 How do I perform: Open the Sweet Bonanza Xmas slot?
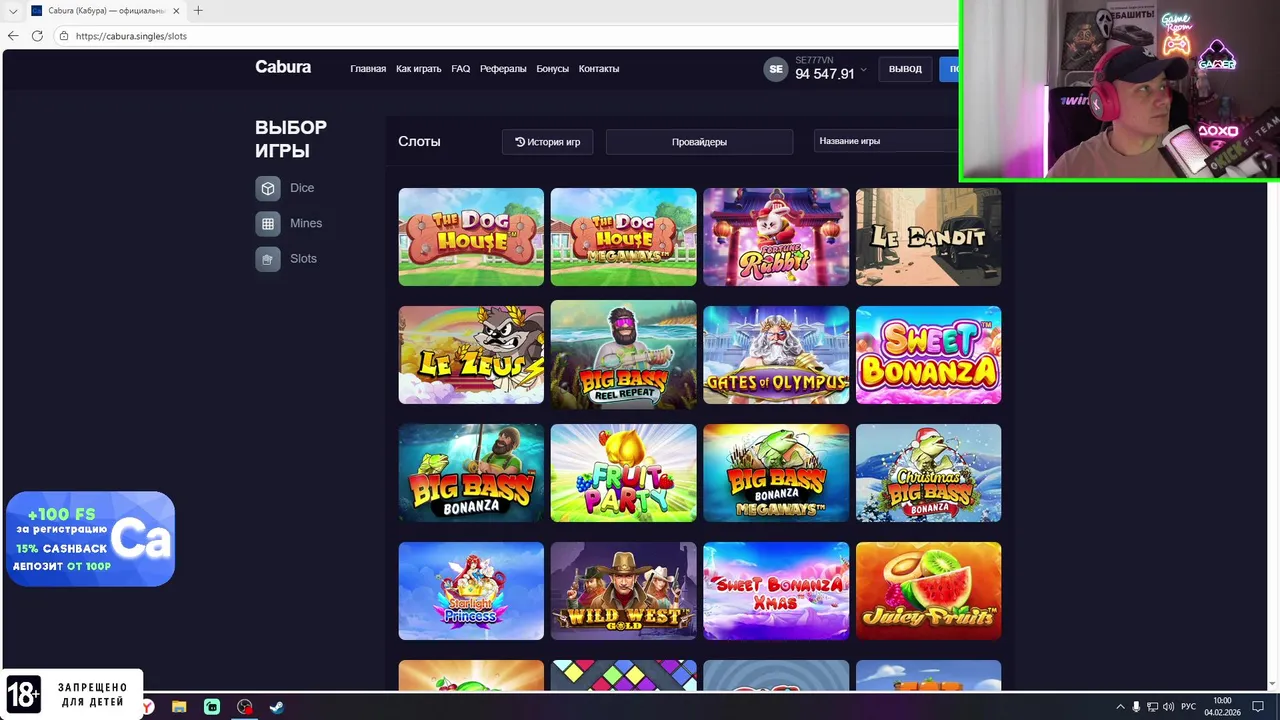(x=776, y=591)
